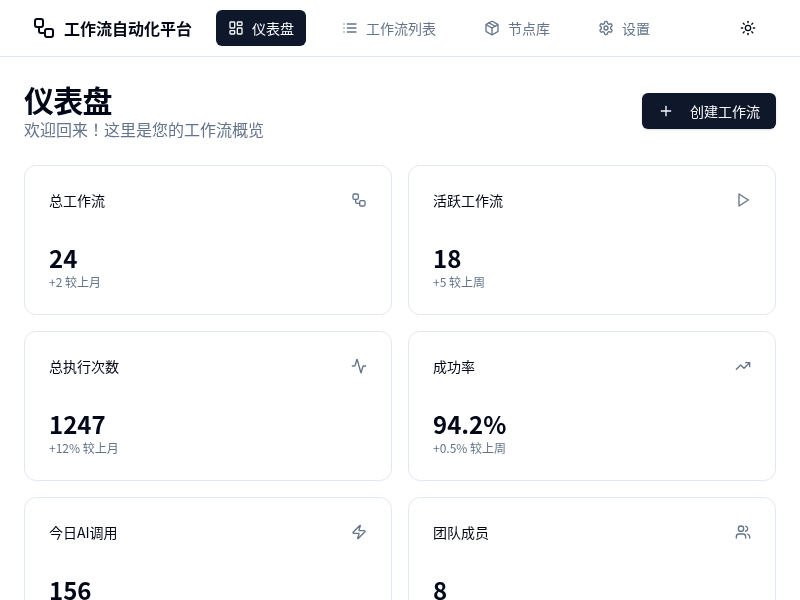
Task: Select the 总工作流 card showing 24
Action: point(208,240)
